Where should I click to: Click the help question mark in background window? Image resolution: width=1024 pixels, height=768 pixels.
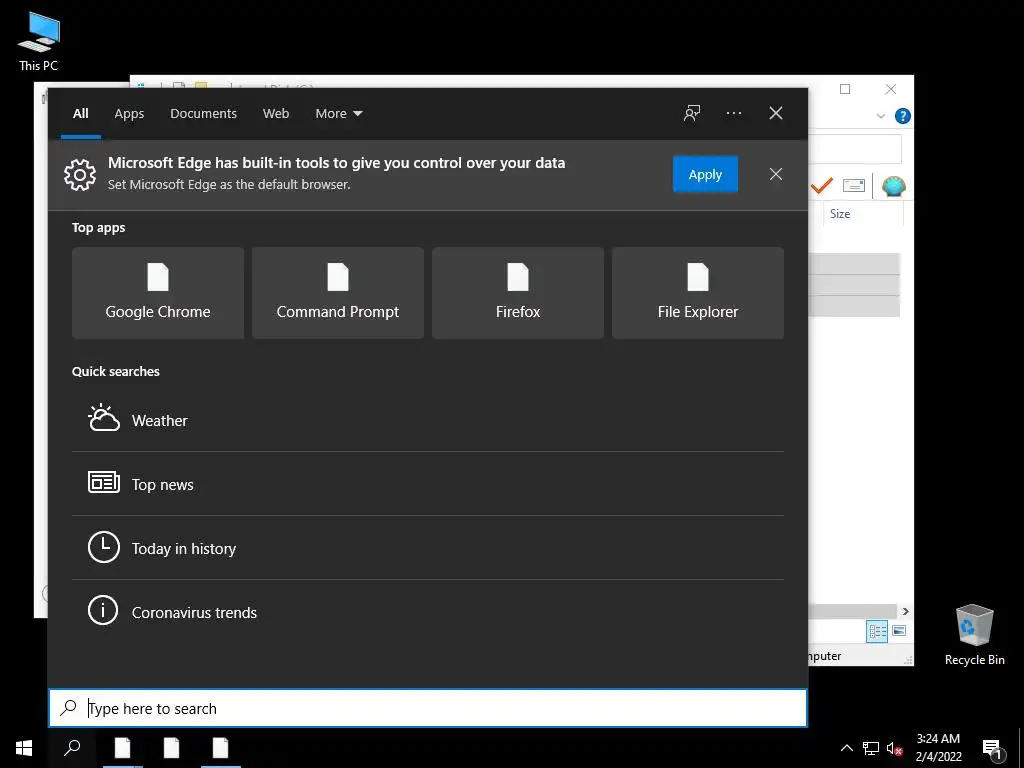click(x=903, y=116)
